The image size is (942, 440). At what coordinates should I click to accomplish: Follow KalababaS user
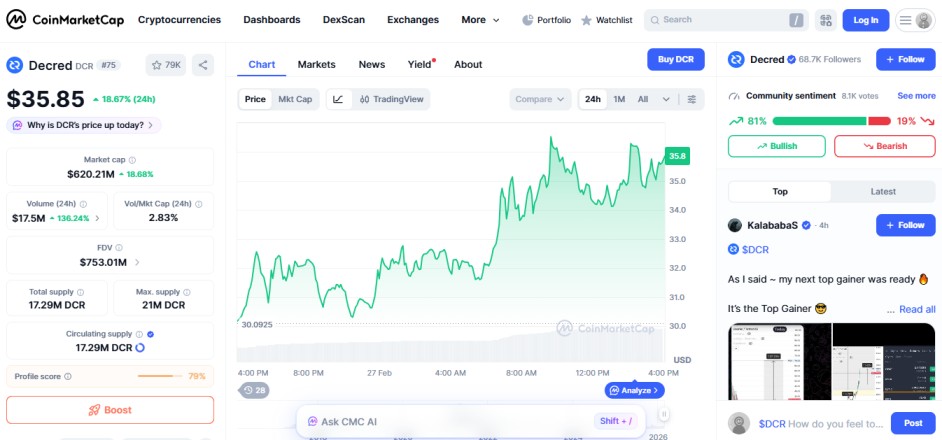pos(905,225)
